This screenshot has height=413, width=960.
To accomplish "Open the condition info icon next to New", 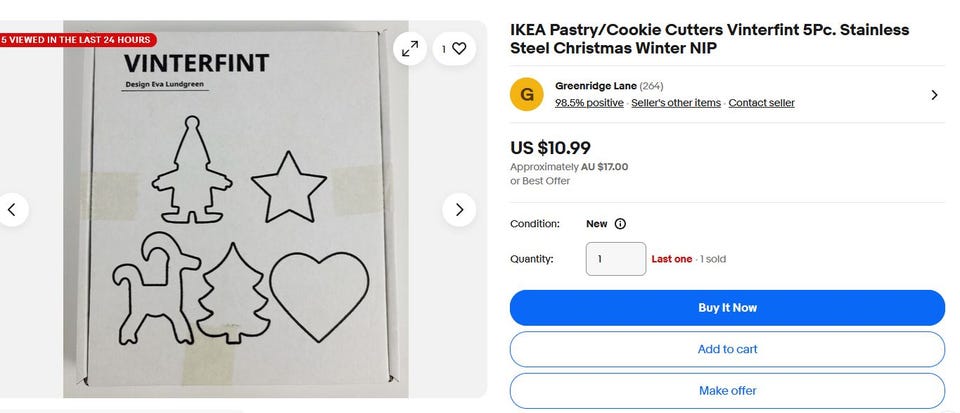I will click(620, 224).
